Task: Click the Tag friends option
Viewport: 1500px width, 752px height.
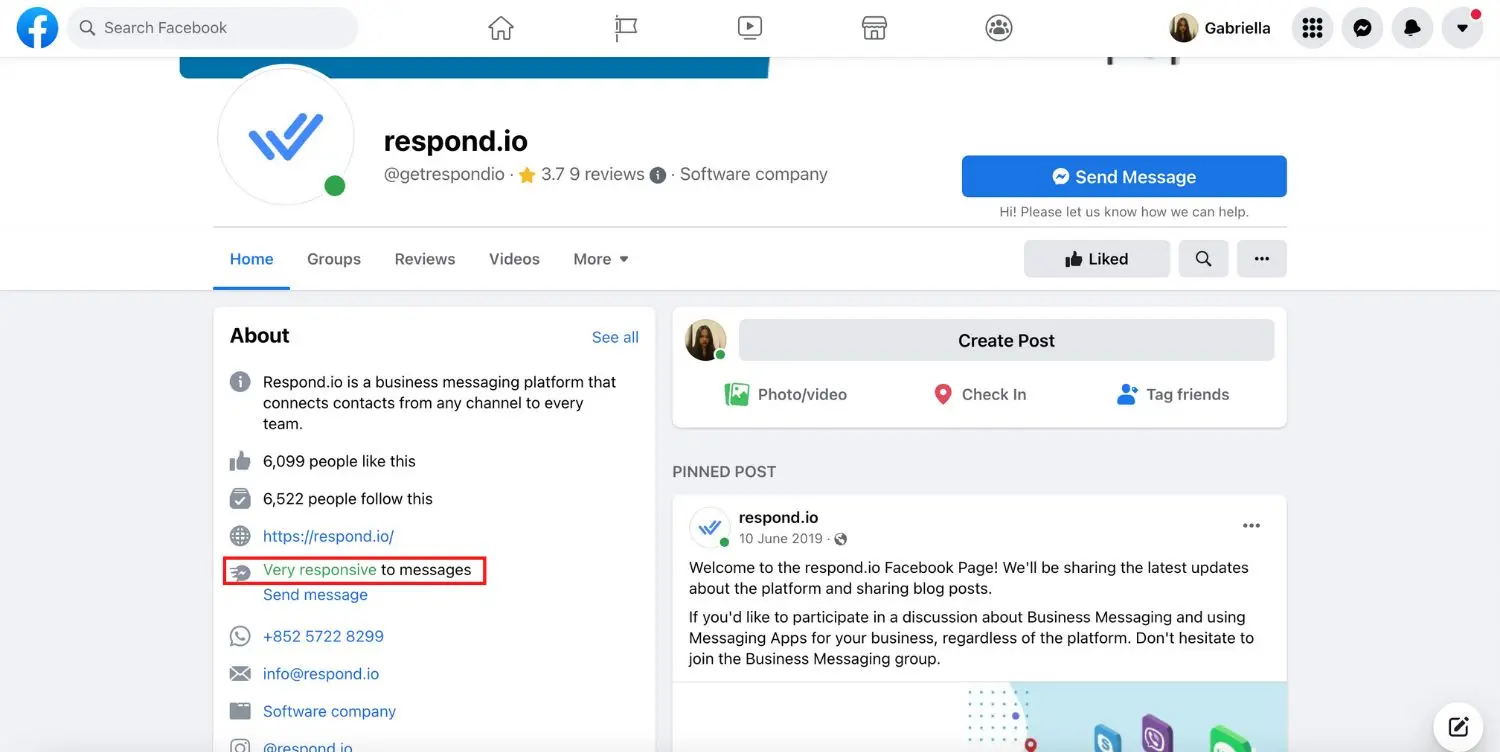Action: 1173,394
